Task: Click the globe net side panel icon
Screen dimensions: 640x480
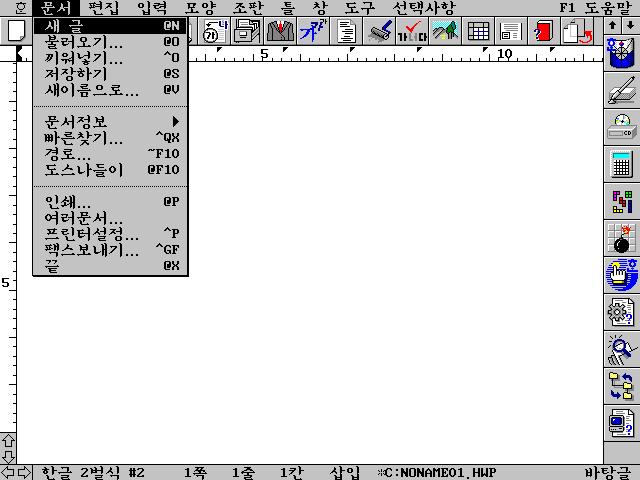Action: (x=622, y=53)
